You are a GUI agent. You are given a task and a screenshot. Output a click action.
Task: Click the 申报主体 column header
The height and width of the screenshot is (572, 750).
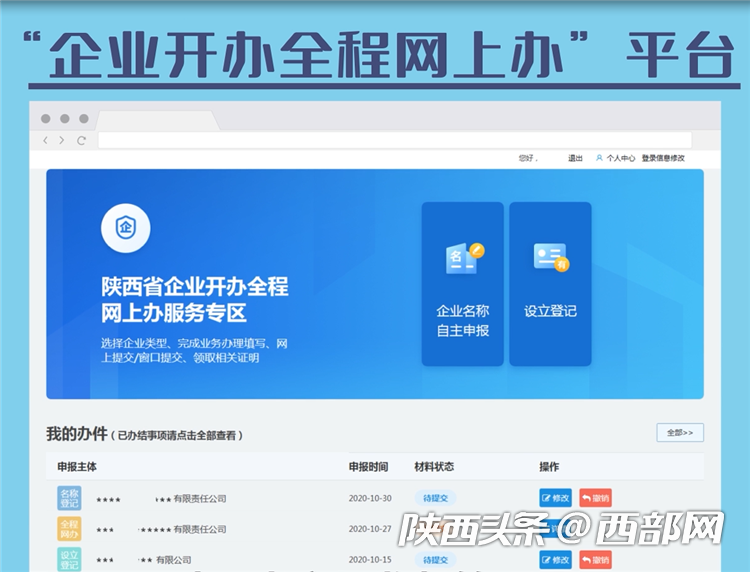pyautogui.click(x=77, y=467)
